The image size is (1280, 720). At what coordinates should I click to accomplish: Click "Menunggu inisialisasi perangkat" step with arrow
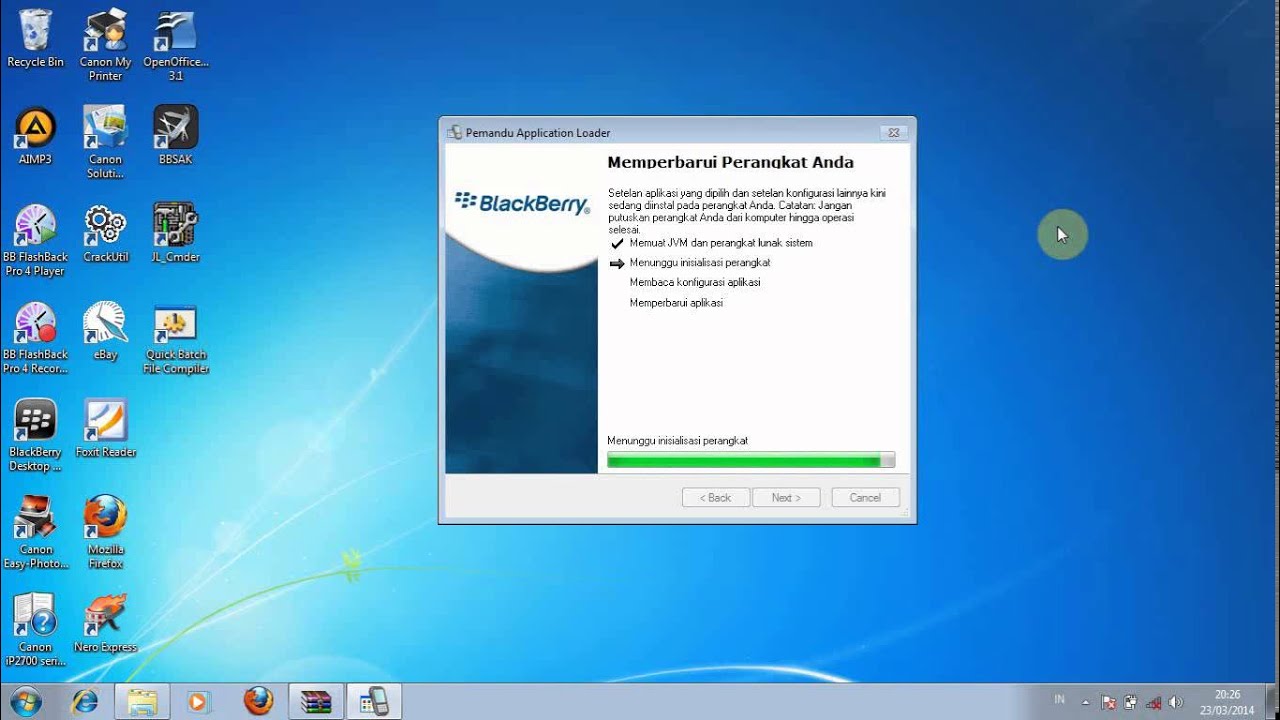click(700, 263)
